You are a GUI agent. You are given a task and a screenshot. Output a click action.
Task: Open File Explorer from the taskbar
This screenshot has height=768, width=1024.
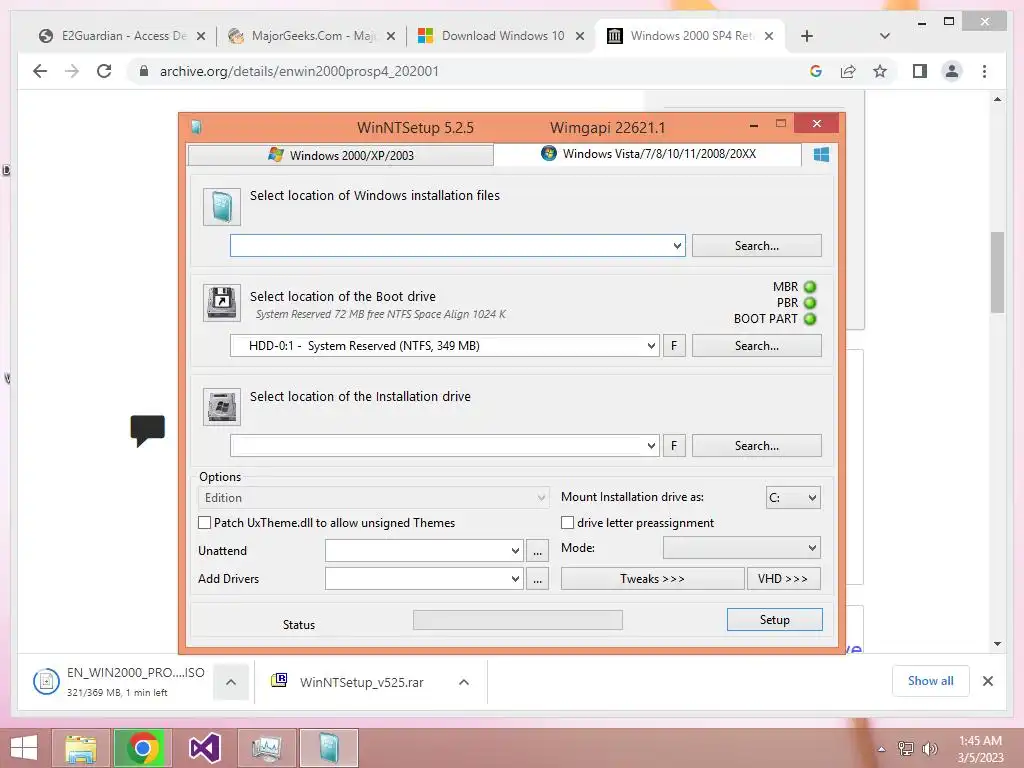tap(81, 748)
